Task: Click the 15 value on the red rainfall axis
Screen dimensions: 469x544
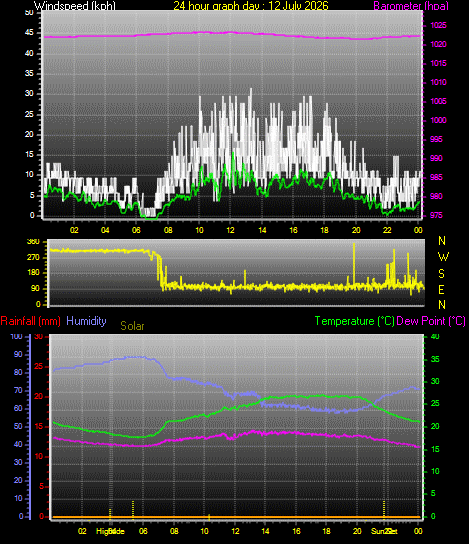Action: (39, 427)
